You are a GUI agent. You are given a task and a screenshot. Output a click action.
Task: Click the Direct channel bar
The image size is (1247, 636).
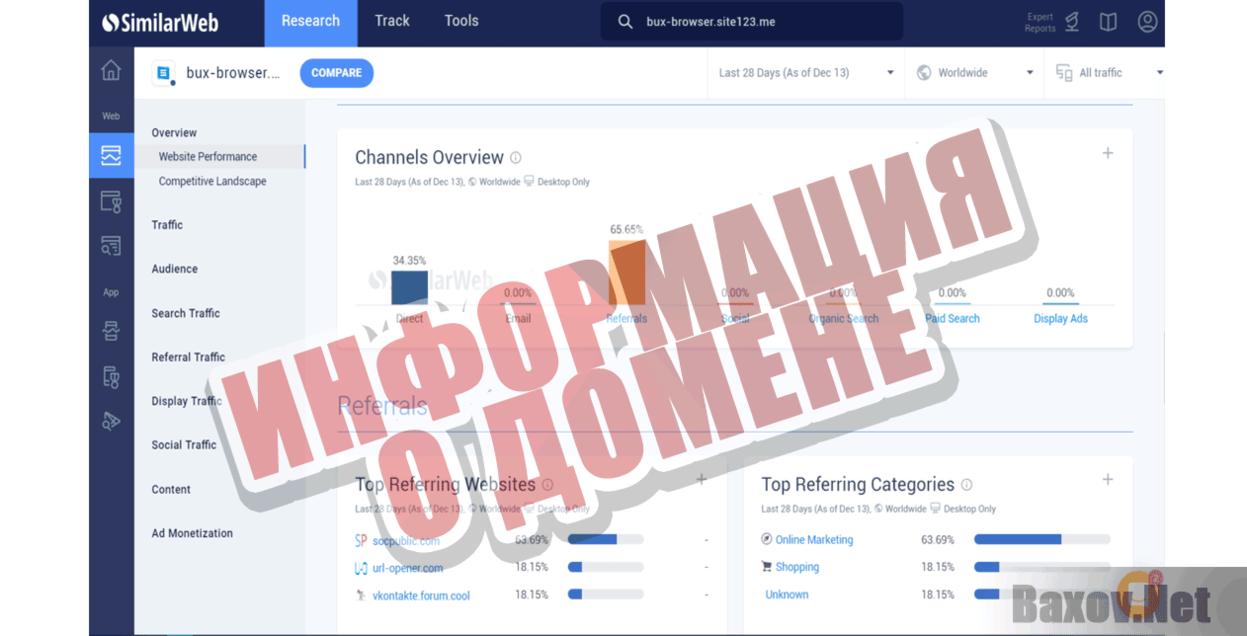click(410, 288)
